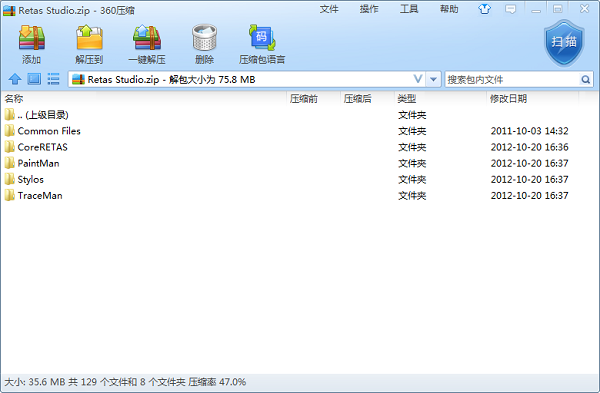Select the 'PaintMan' folder name
Screen dimensions: 600x393
point(38,163)
